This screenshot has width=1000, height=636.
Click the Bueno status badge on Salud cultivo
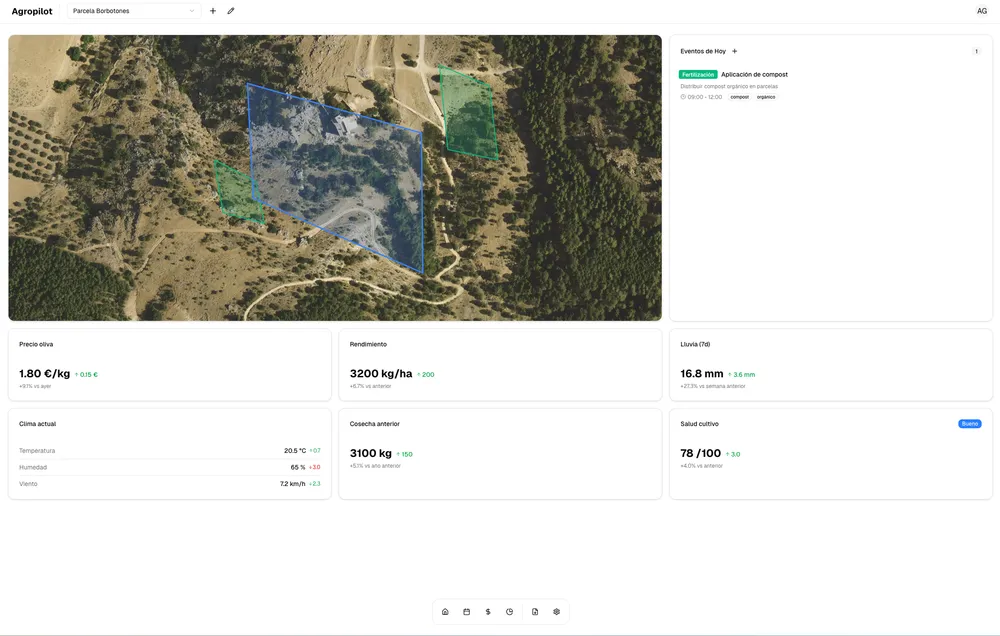[x=968, y=423]
